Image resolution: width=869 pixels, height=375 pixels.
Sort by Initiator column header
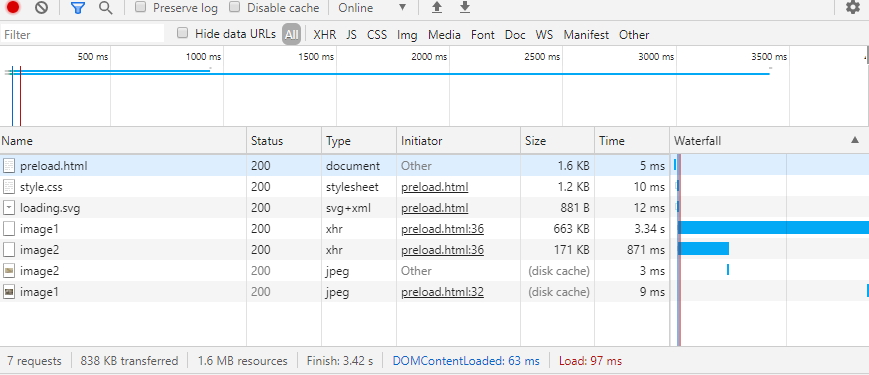(458, 141)
